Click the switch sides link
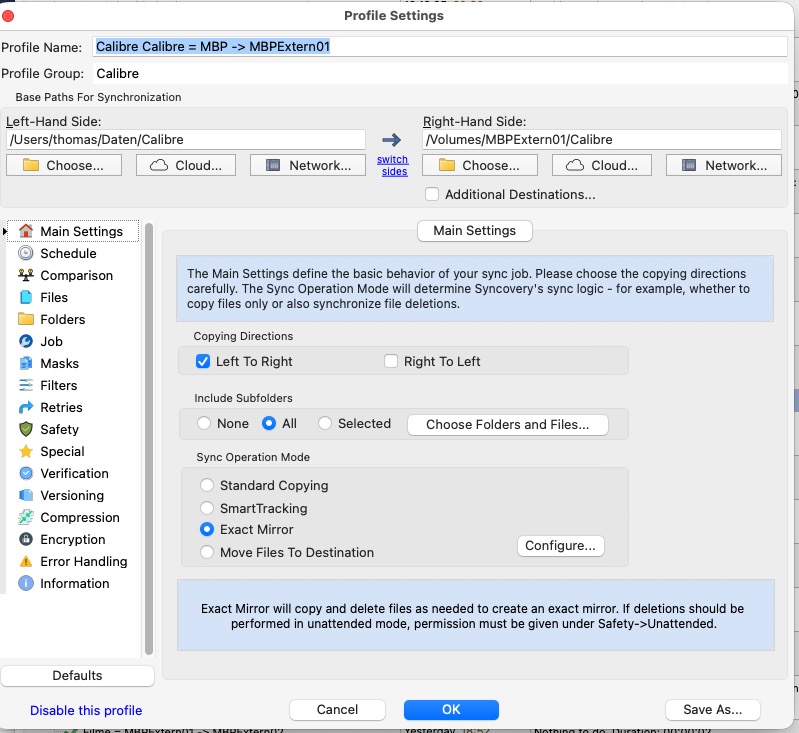Viewport: 799px width, 733px height. pos(392,166)
